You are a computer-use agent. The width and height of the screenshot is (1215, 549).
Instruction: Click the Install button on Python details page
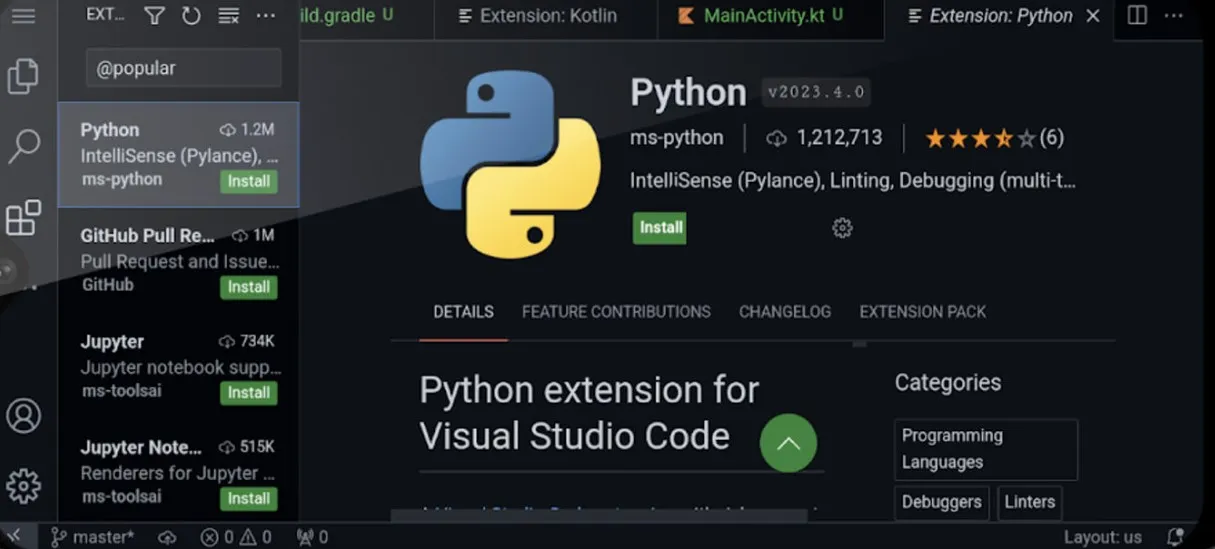[660, 227]
